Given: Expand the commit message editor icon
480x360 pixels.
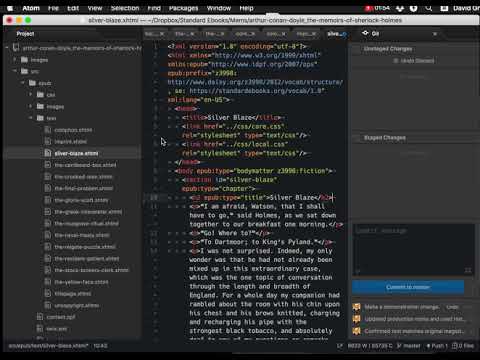Looking at the screenshot, I should pyautogui.click(x=468, y=270).
